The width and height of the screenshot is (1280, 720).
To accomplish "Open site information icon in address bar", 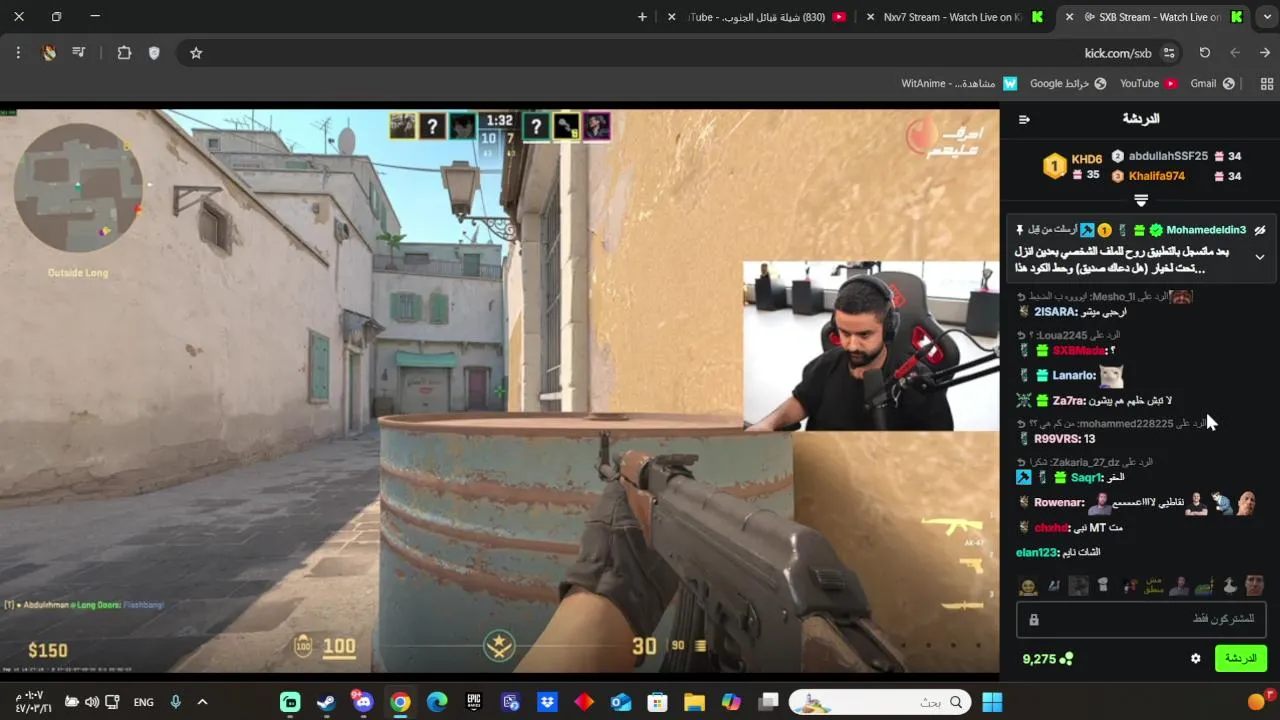I will point(1168,53).
